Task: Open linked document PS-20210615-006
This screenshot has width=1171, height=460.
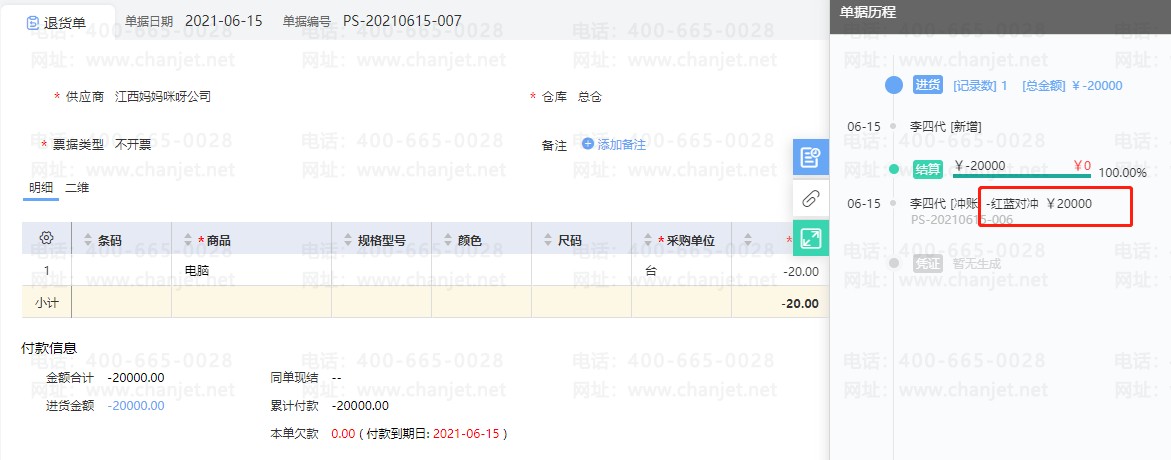Action: pyautogui.click(x=962, y=220)
